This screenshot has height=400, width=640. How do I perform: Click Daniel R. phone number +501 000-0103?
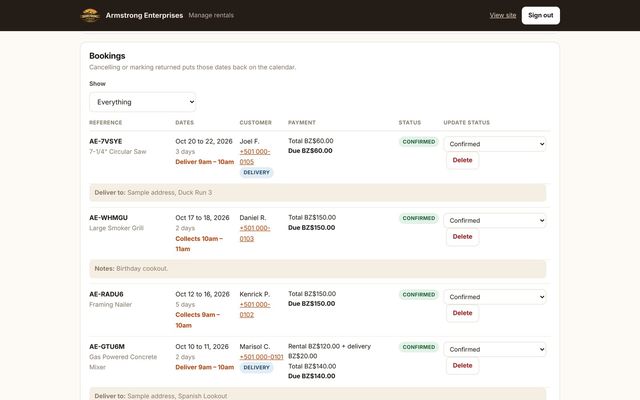tap(255, 233)
